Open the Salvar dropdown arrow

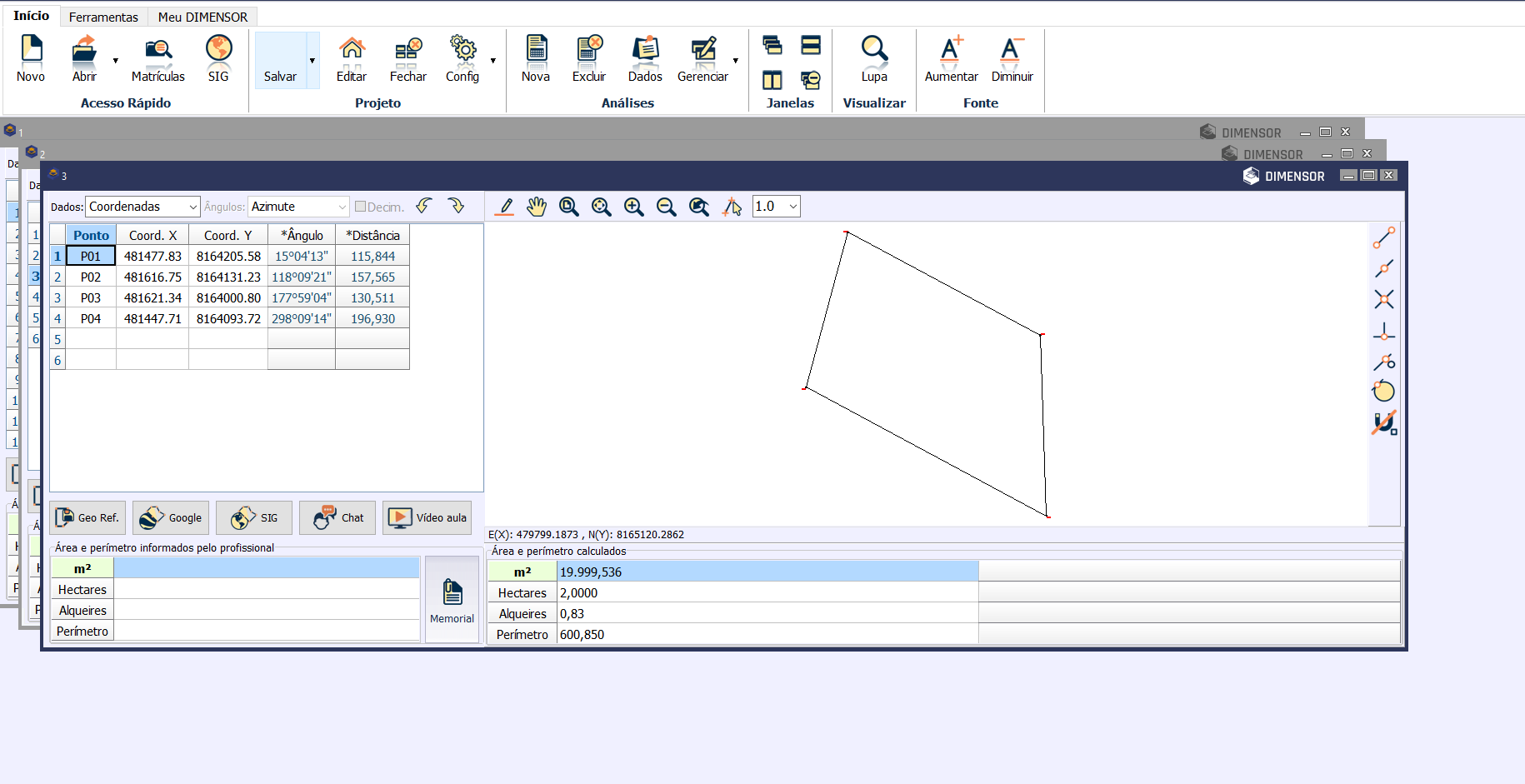[x=312, y=60]
